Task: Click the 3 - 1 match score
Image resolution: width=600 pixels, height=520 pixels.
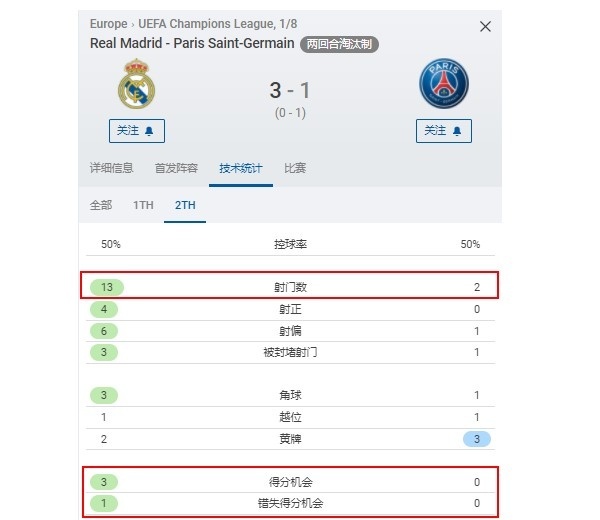Action: pos(290,90)
